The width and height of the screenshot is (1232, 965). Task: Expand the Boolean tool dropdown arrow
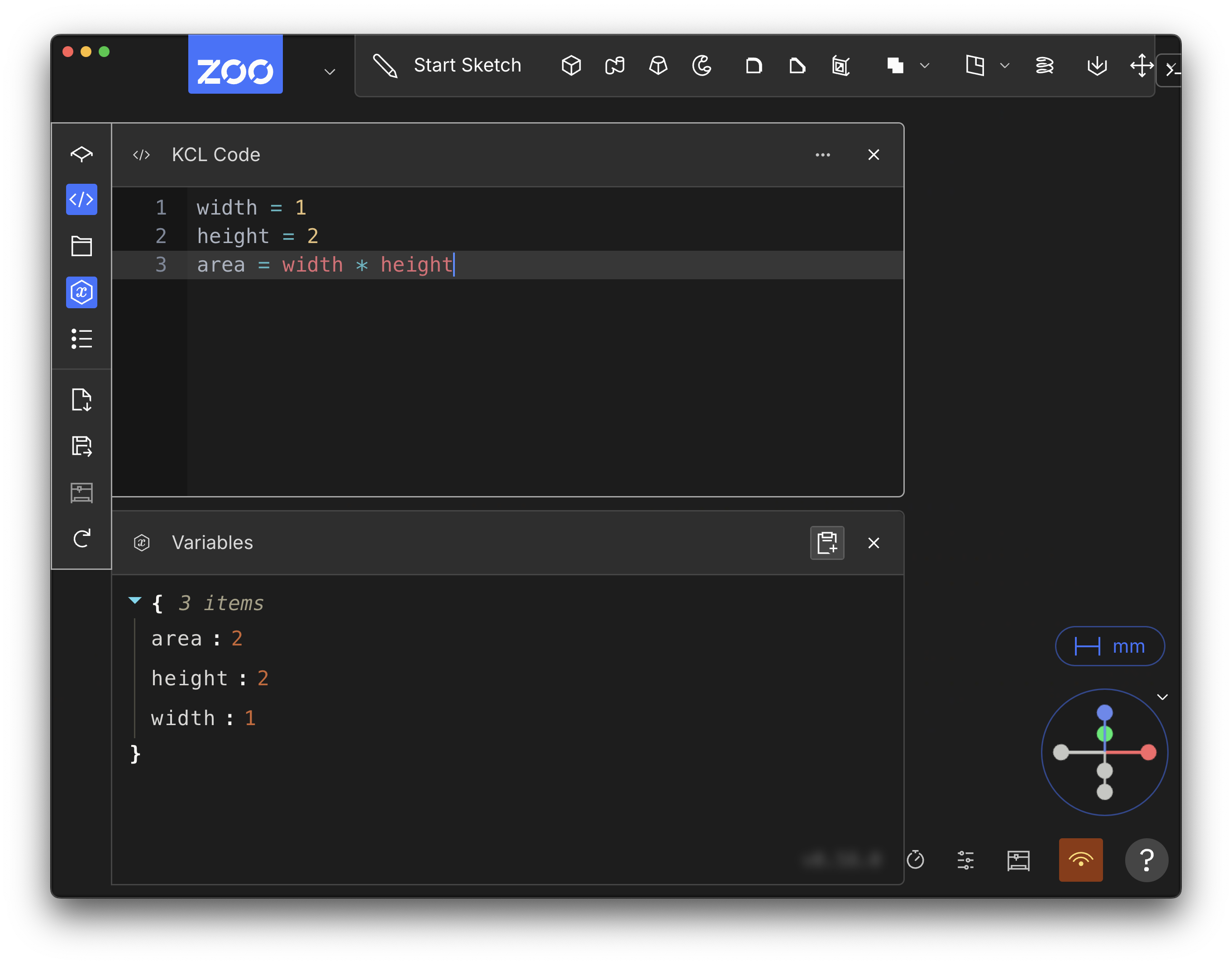point(925,66)
